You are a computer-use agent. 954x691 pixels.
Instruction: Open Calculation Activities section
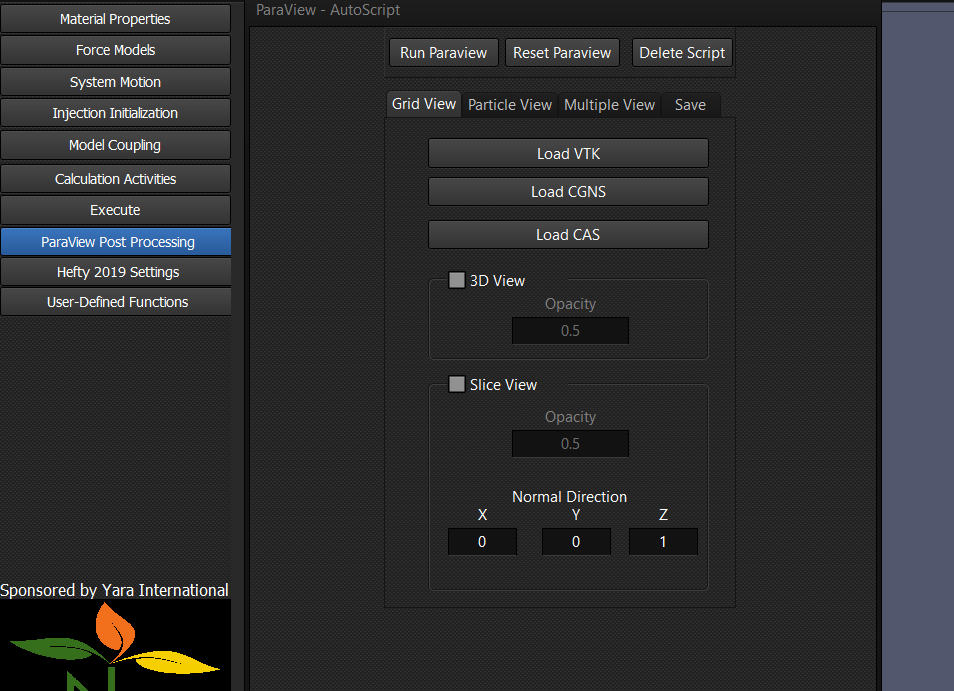click(115, 179)
